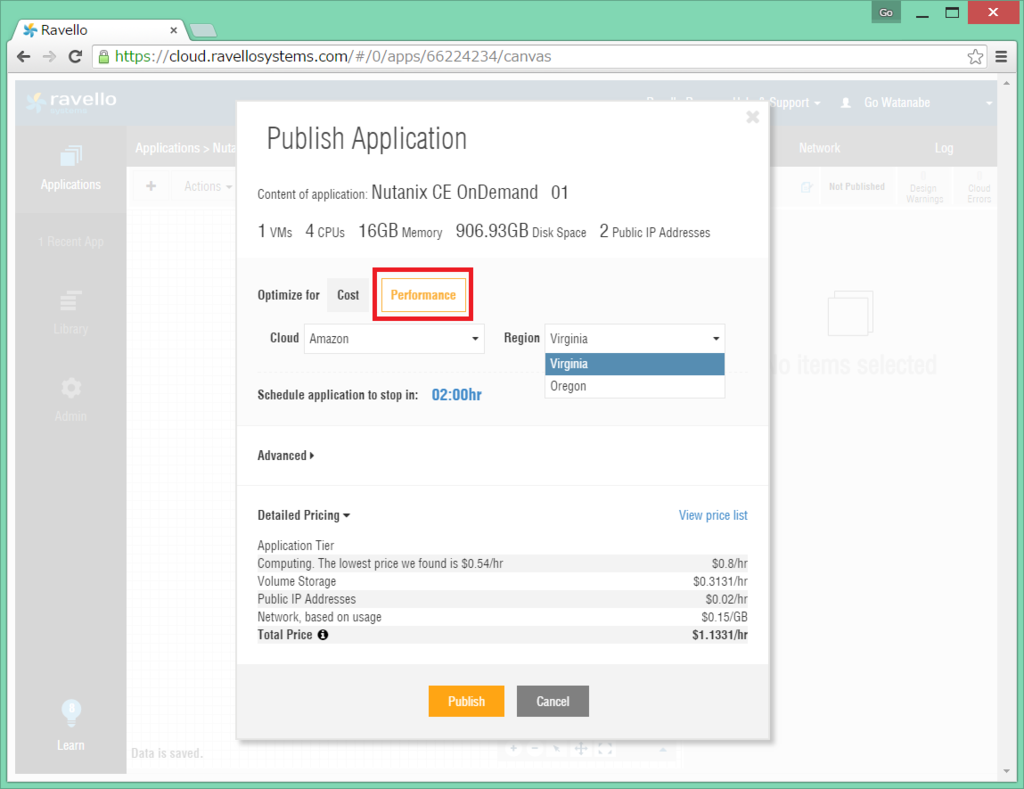Choose Oregon from region list
This screenshot has height=789, width=1024.
pyautogui.click(x=635, y=386)
